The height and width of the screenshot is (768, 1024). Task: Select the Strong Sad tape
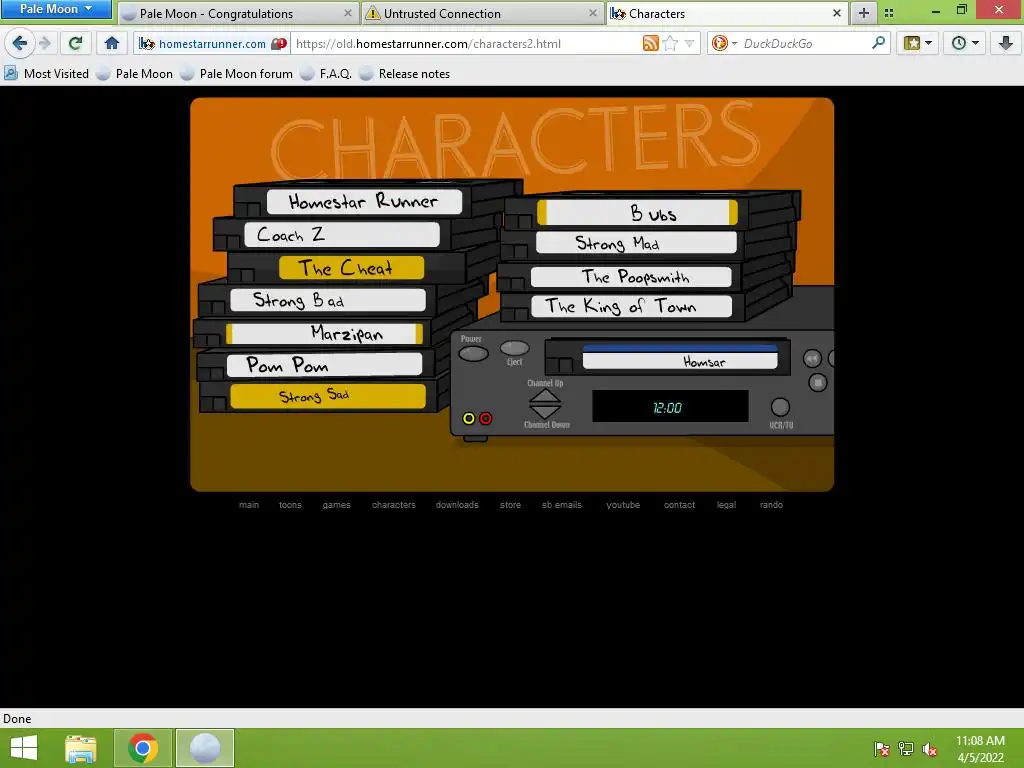[328, 396]
